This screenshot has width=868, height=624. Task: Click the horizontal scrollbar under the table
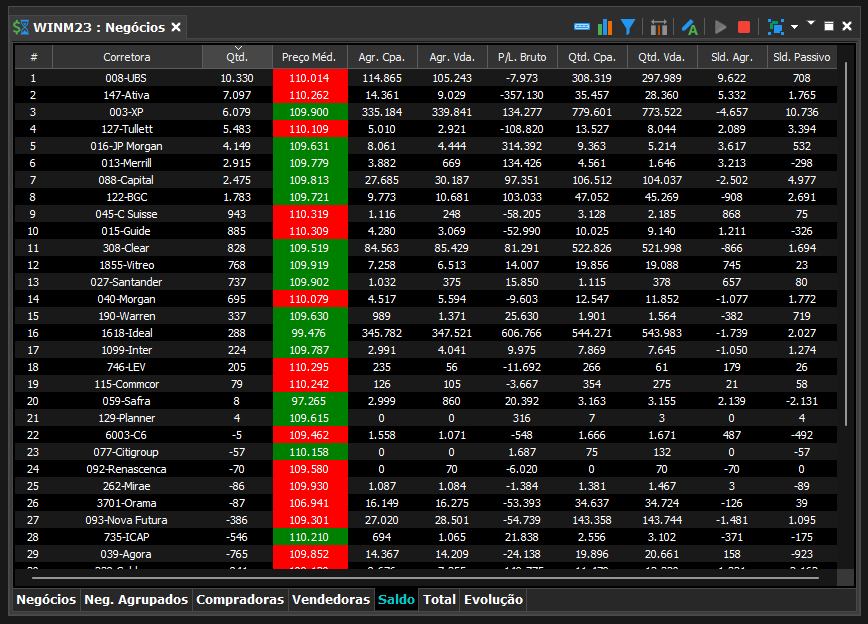425,578
